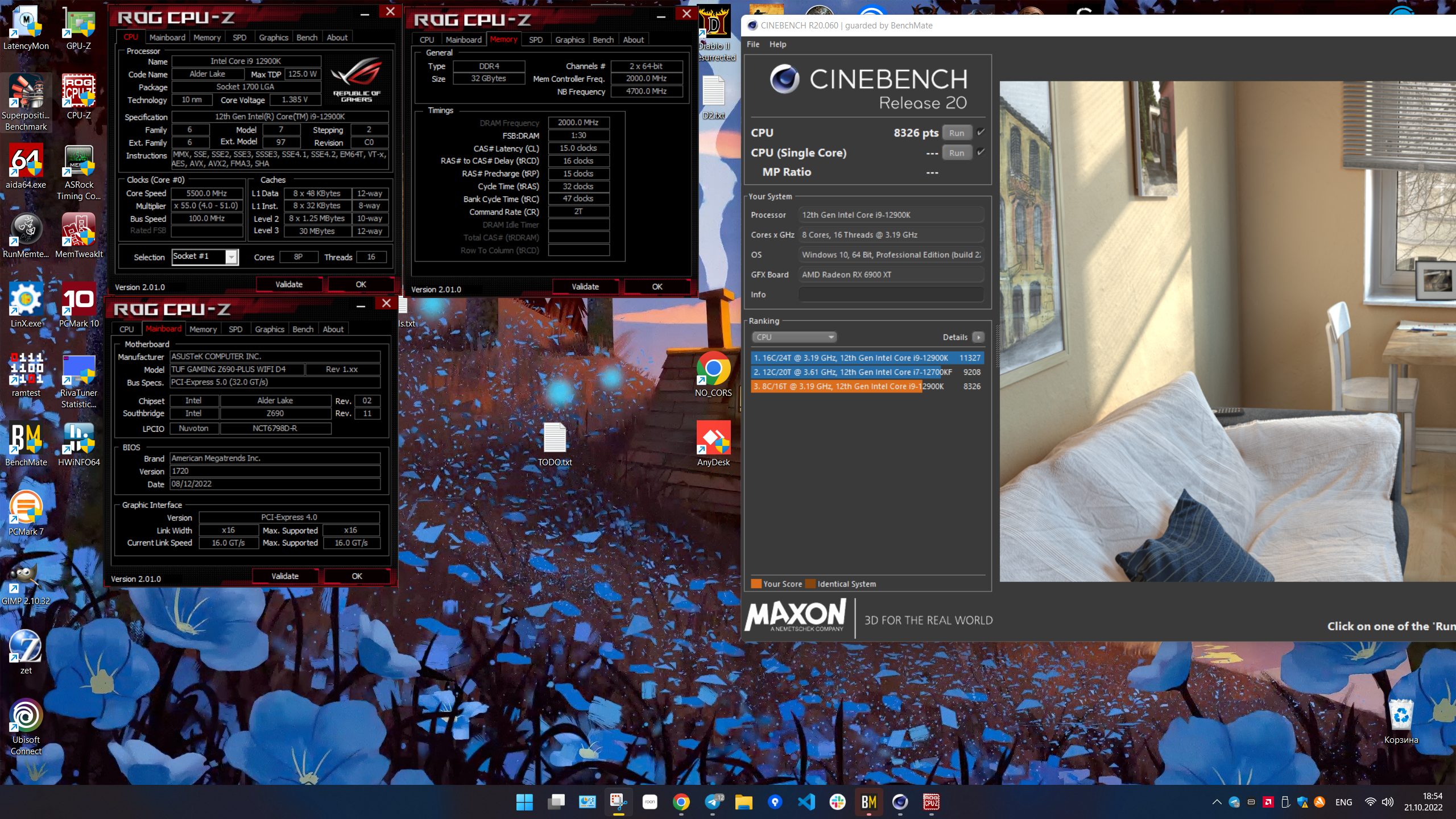Open File Explorer from the taskbar
This screenshot has width=1456, height=819.
(743, 802)
